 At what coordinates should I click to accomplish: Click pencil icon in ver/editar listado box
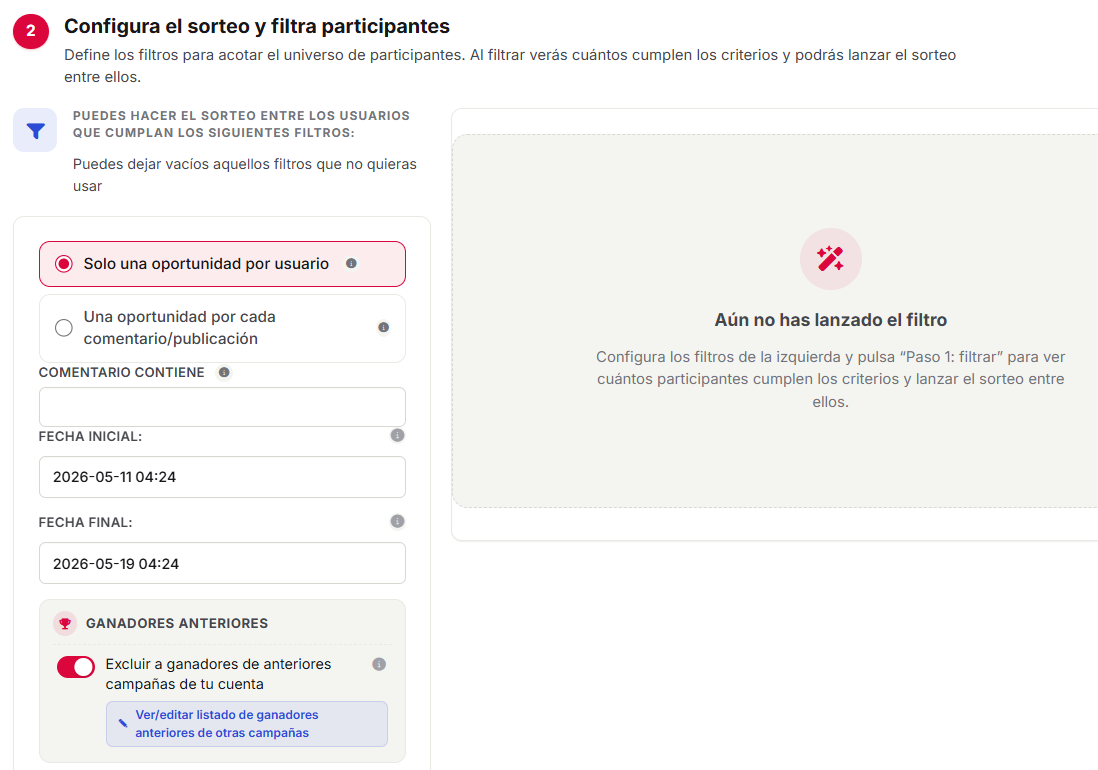(x=123, y=723)
